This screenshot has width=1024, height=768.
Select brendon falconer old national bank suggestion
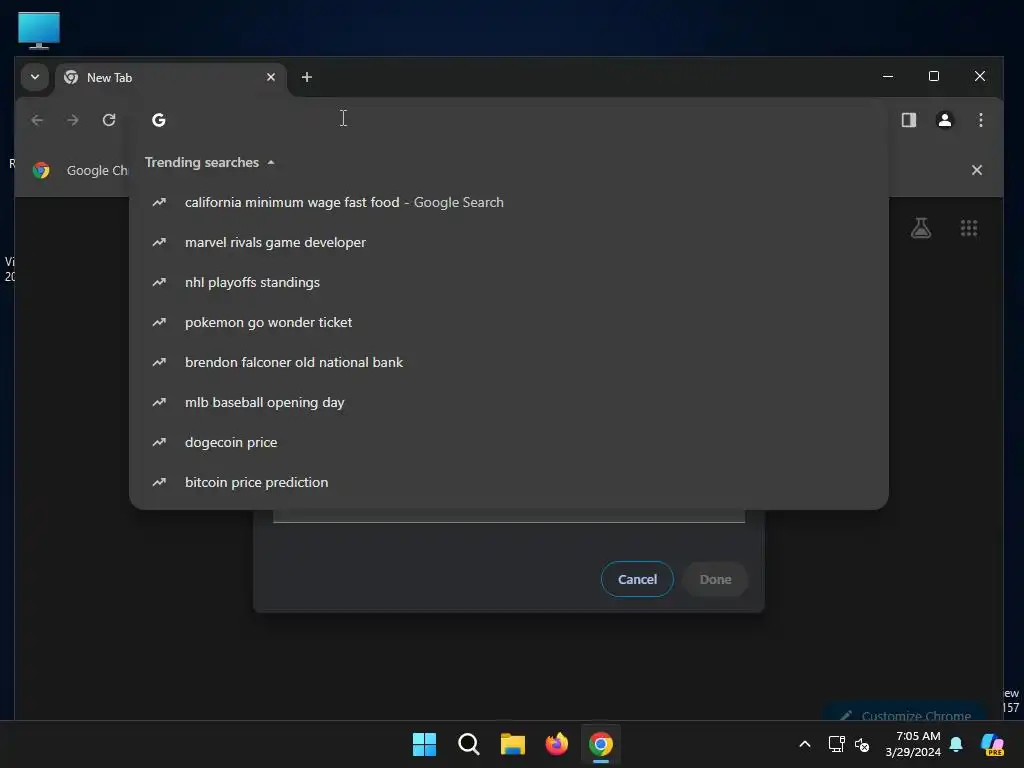[x=509, y=362]
